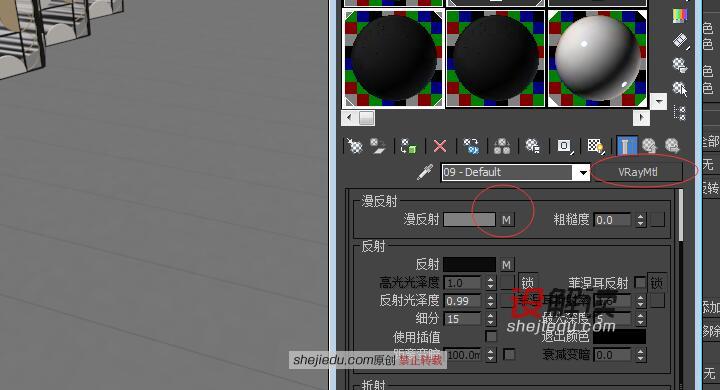This screenshot has height=390, width=720.
Task: Pick material from object with eyedropper
Action: (x=425, y=172)
